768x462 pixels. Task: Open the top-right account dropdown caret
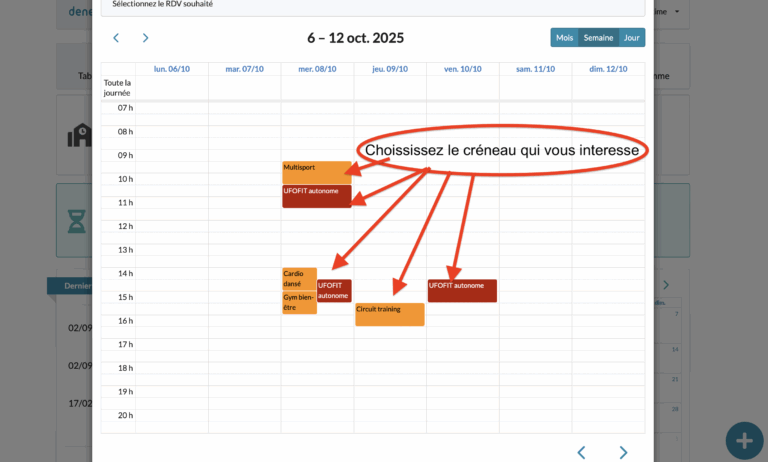point(677,12)
